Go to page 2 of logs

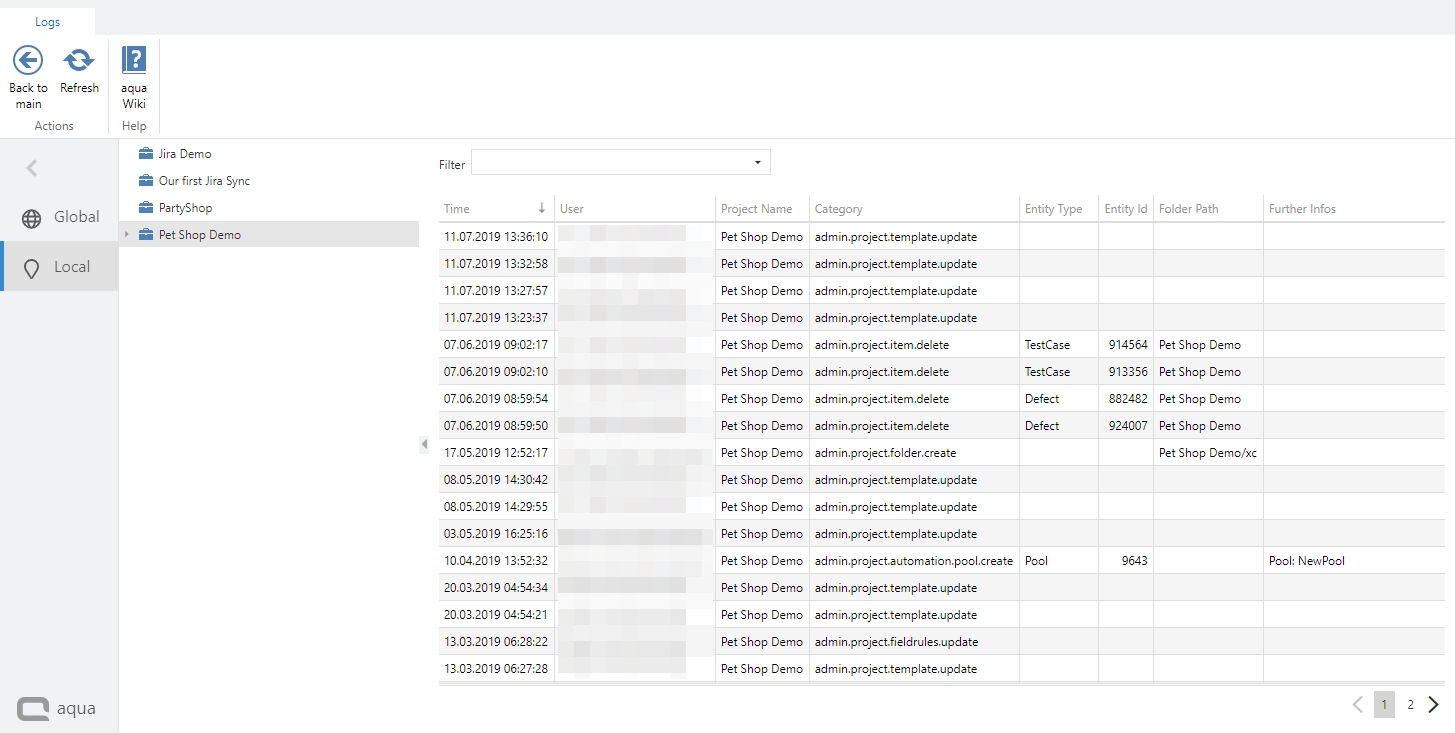(1410, 705)
